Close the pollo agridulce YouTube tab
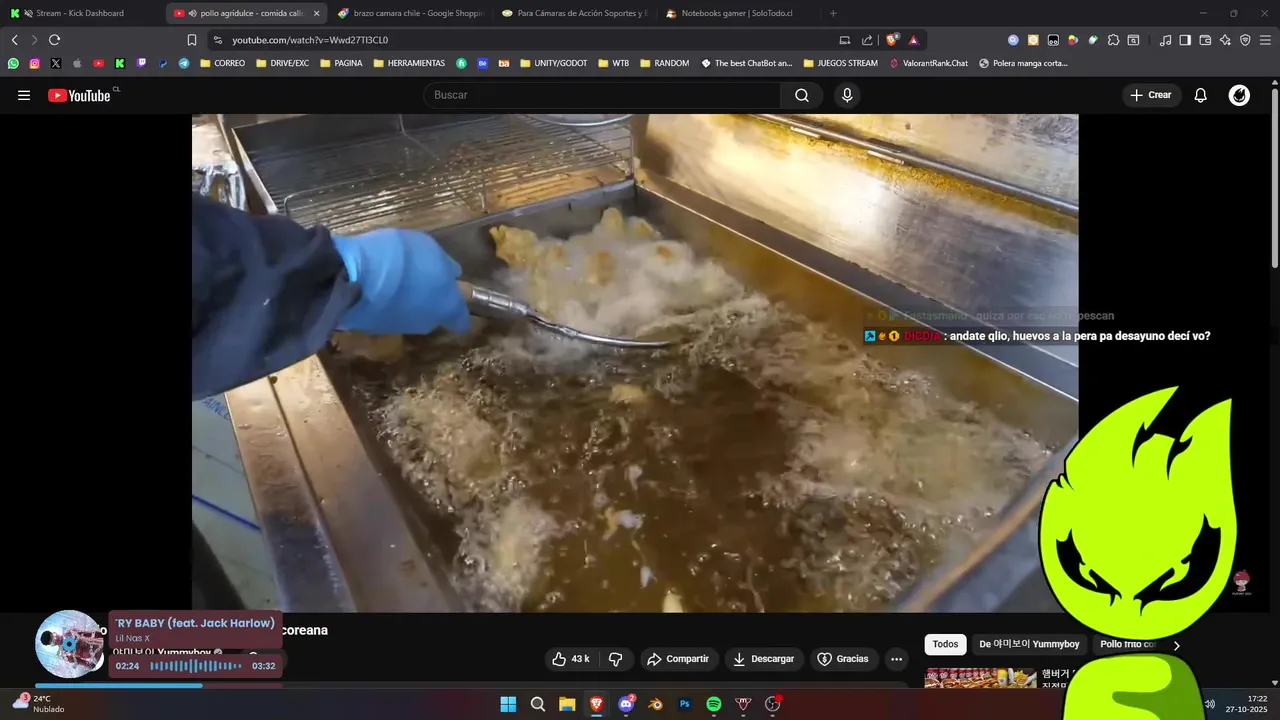The width and height of the screenshot is (1280, 720). click(x=317, y=13)
